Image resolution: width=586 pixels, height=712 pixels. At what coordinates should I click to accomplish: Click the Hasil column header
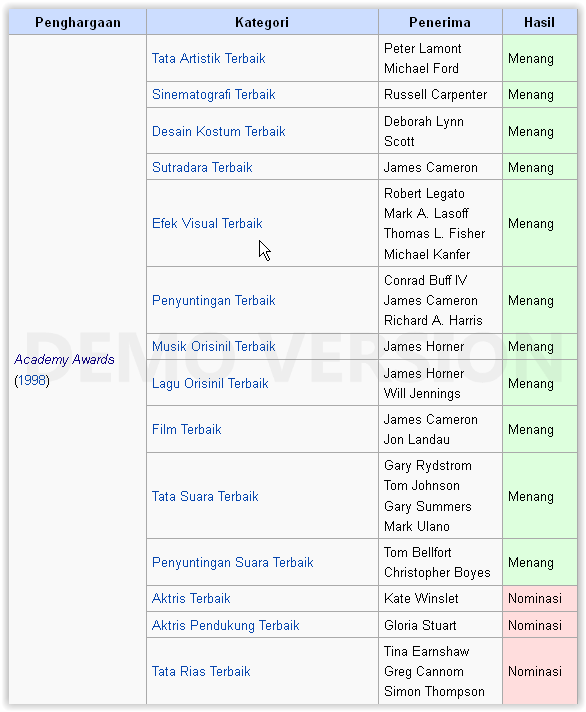(x=540, y=22)
